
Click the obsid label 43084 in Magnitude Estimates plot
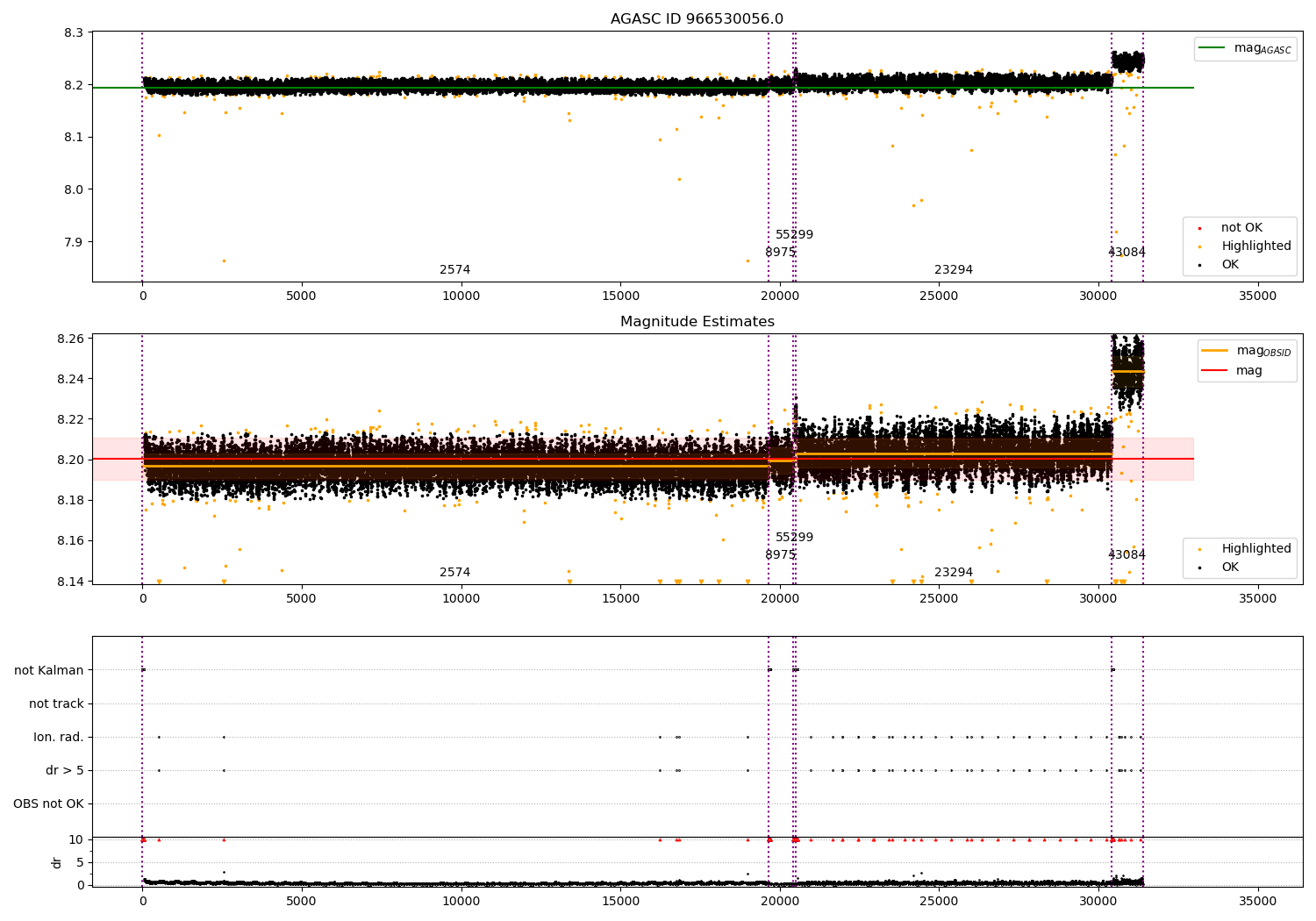pos(1126,555)
